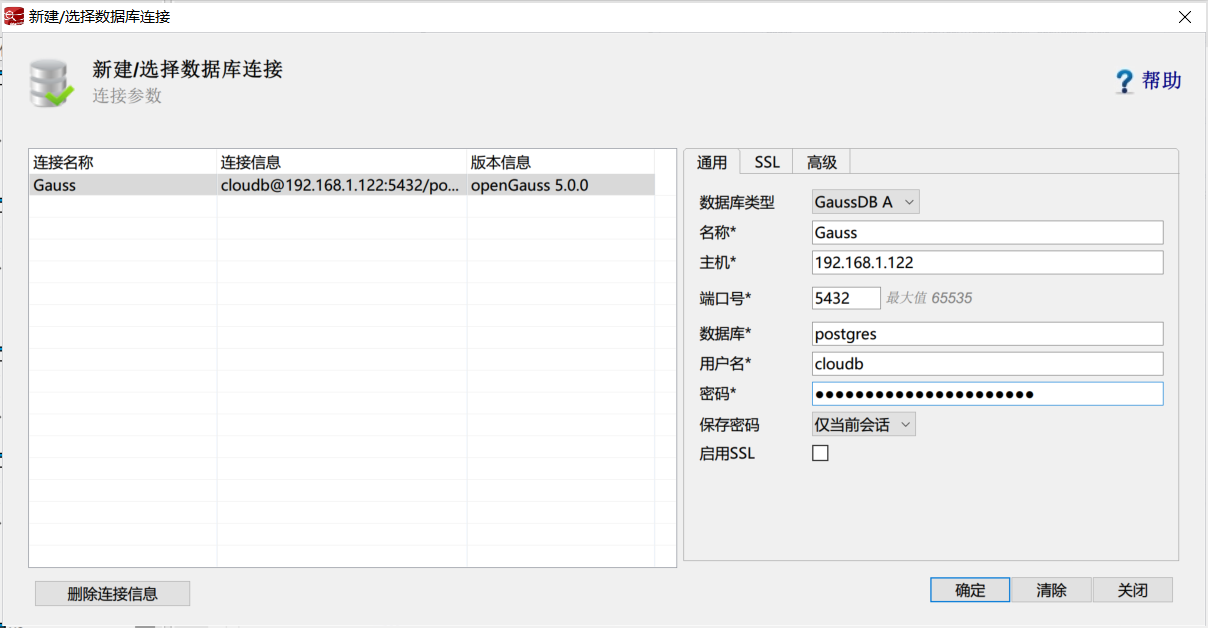The width and height of the screenshot is (1208, 628).
Task: Focus the 密码 password field
Action: 987,394
